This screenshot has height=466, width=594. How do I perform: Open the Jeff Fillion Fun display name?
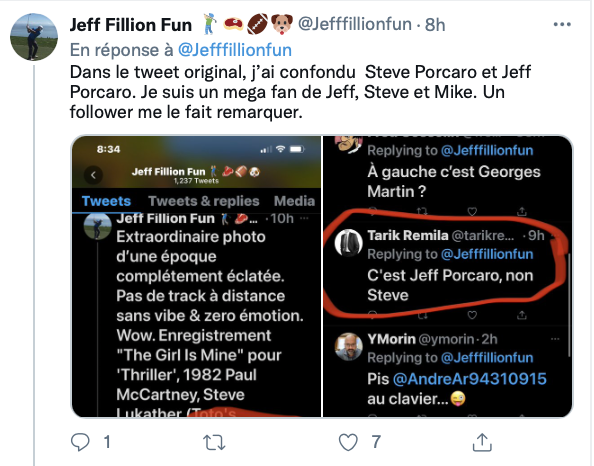tap(131, 25)
